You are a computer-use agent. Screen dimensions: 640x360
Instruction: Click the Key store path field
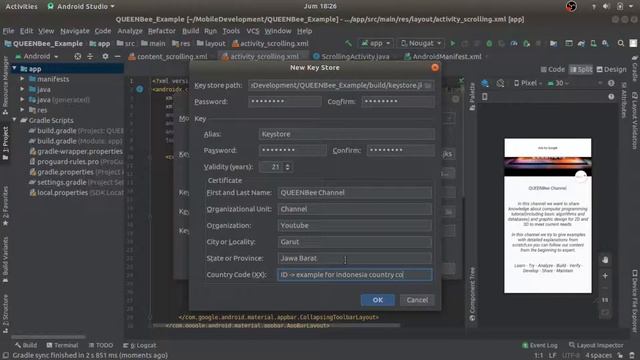[x=336, y=85]
